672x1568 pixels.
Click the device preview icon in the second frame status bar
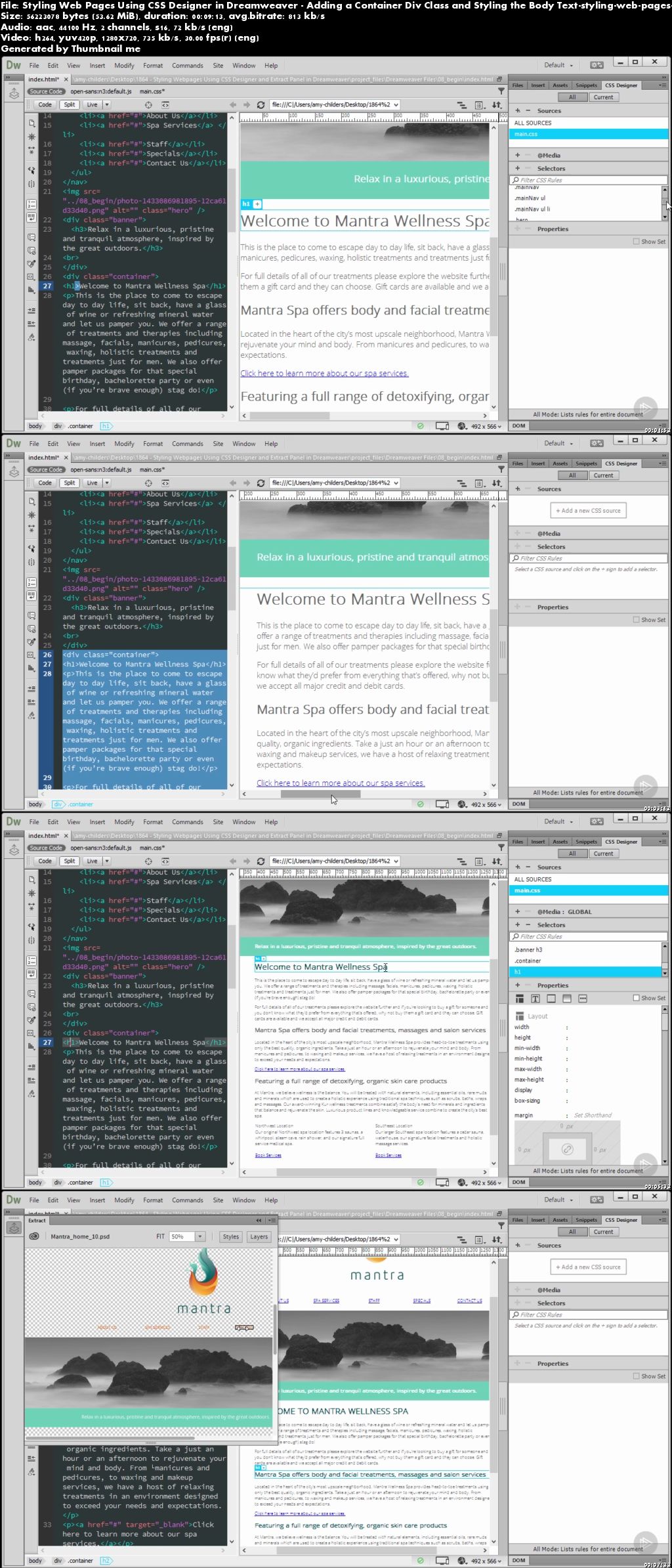coord(442,804)
